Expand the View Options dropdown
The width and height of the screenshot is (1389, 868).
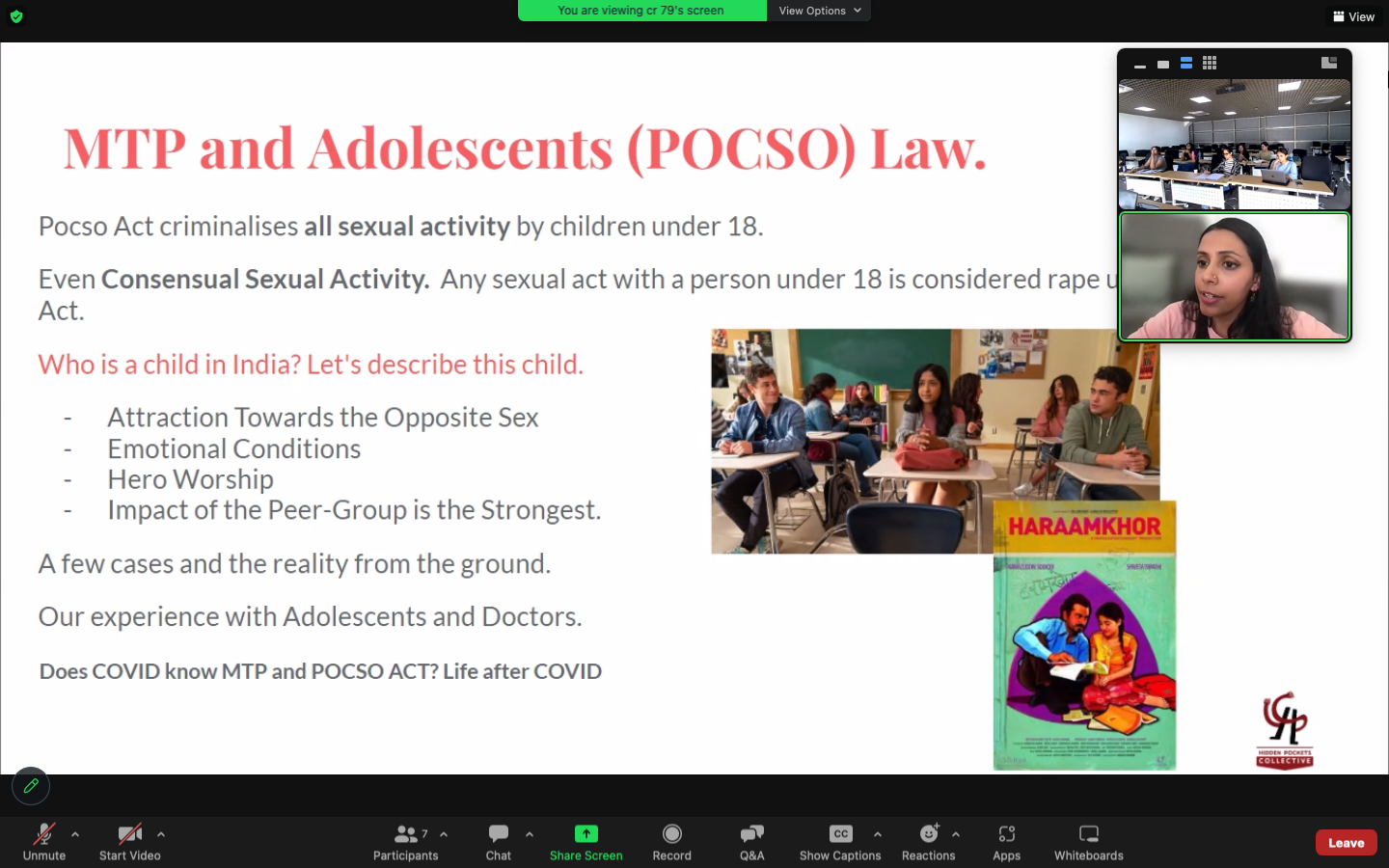click(x=819, y=11)
